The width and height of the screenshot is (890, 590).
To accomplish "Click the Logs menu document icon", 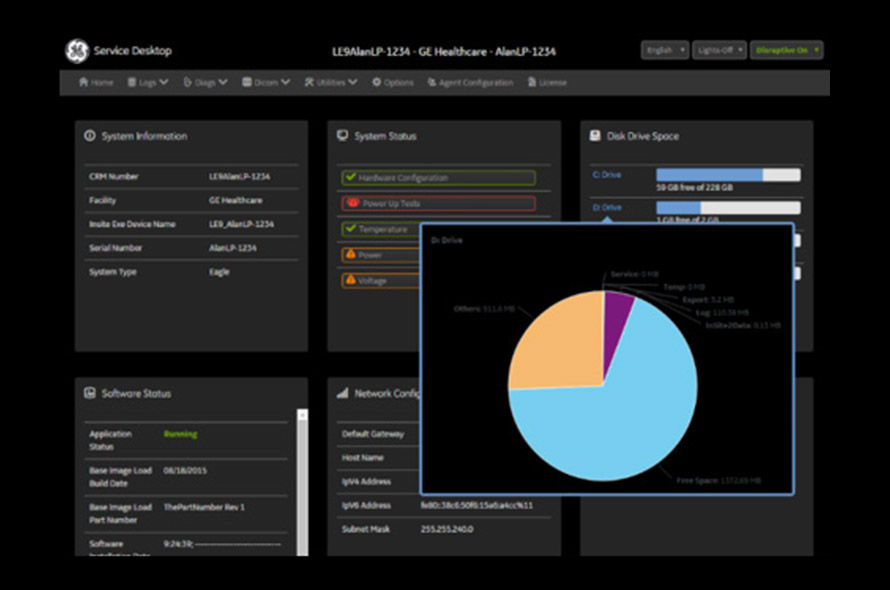I will (132, 82).
